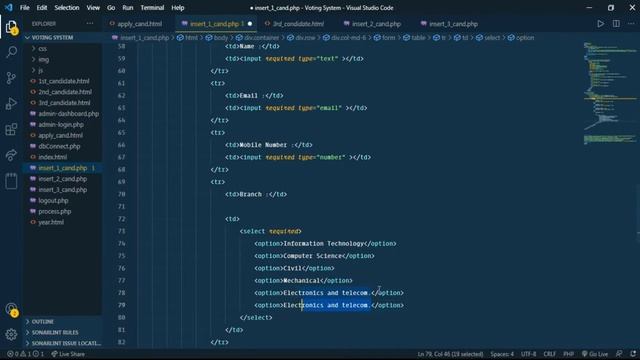
Task: Change language mode via PHP status item
Action: point(568,354)
